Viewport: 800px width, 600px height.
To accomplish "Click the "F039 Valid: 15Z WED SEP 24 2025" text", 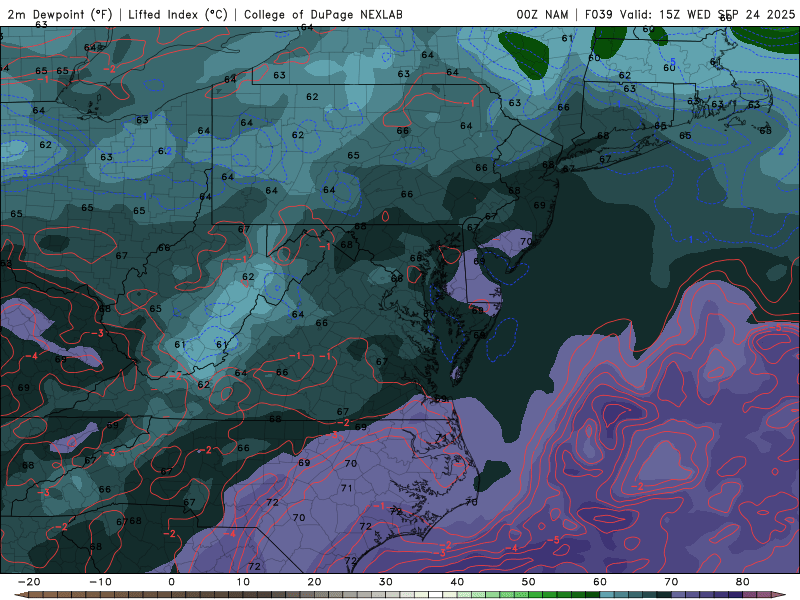I will (690, 14).
